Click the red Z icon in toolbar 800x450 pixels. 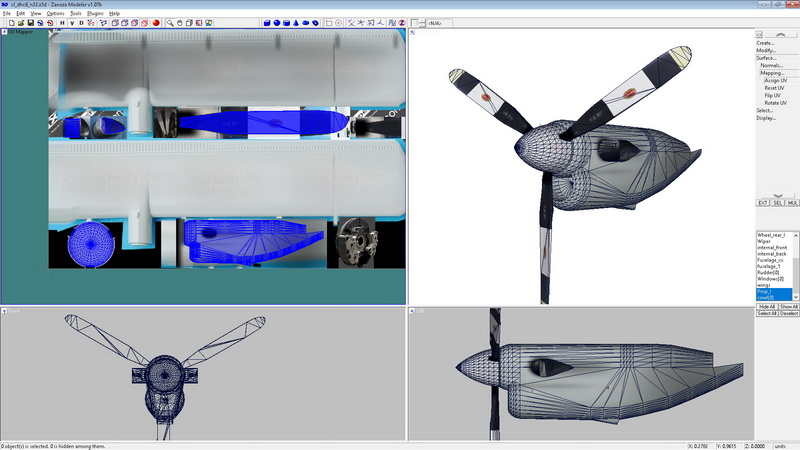401,22
